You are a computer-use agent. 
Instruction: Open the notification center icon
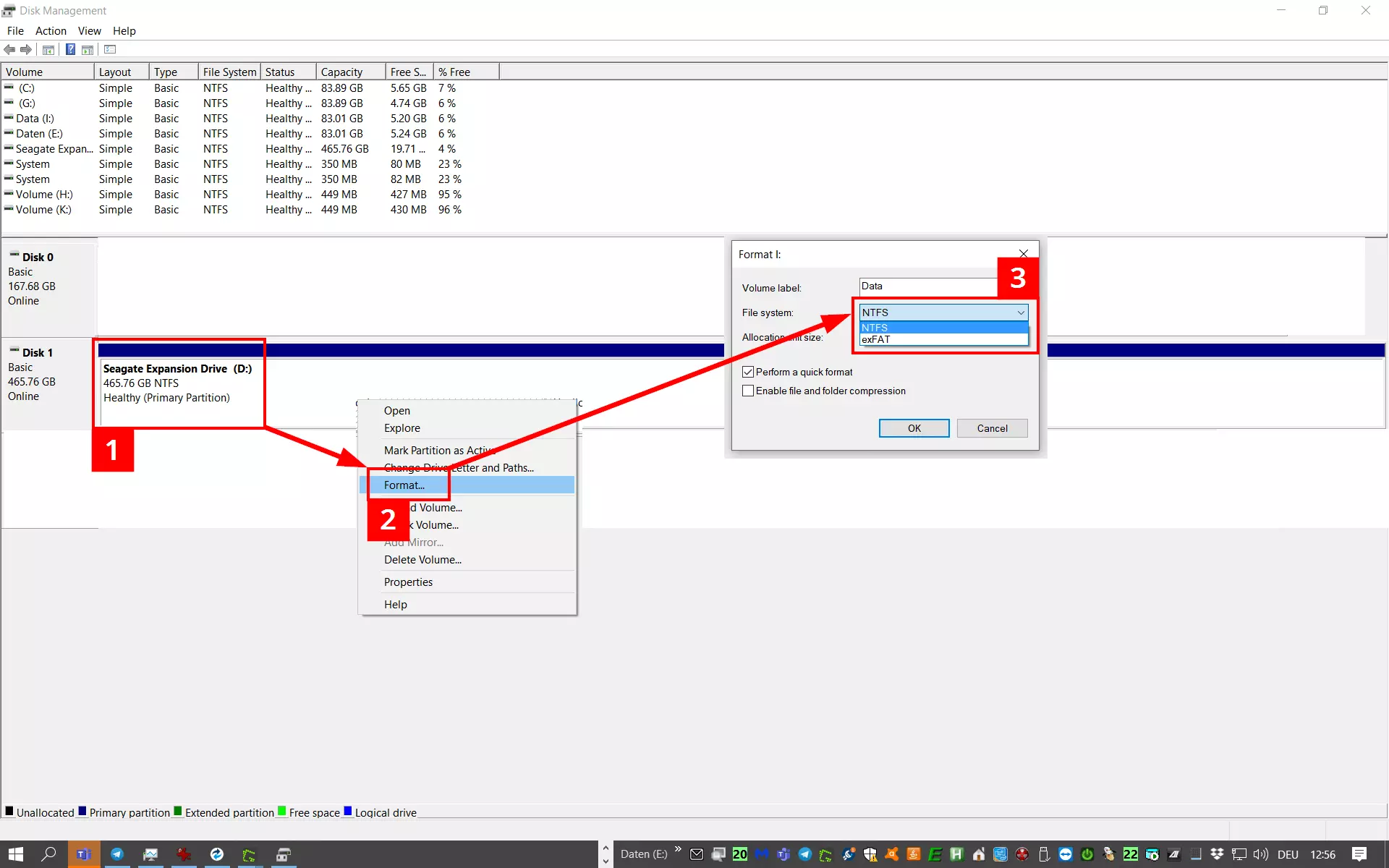pos(1359,854)
